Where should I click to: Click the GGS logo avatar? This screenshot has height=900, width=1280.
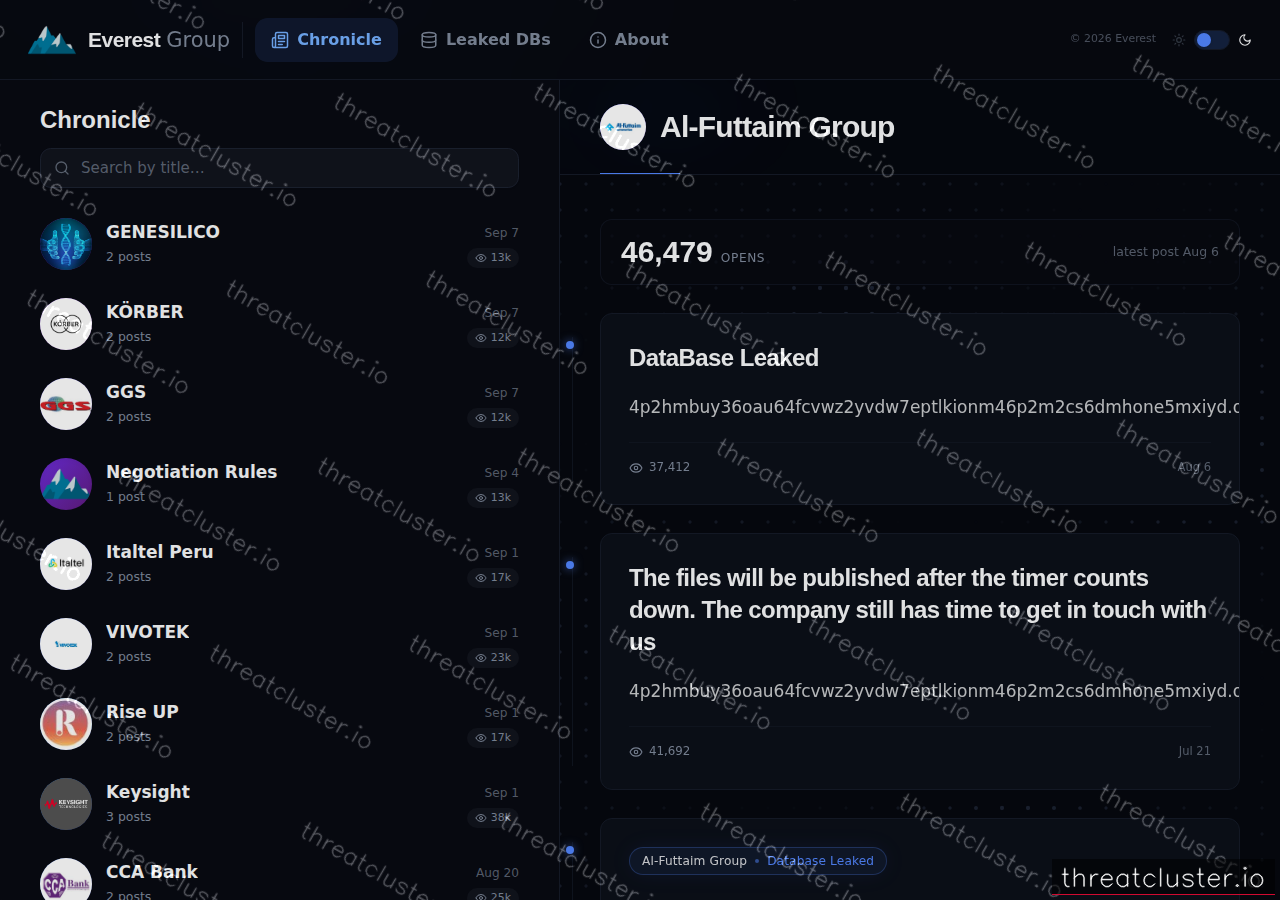click(x=66, y=404)
